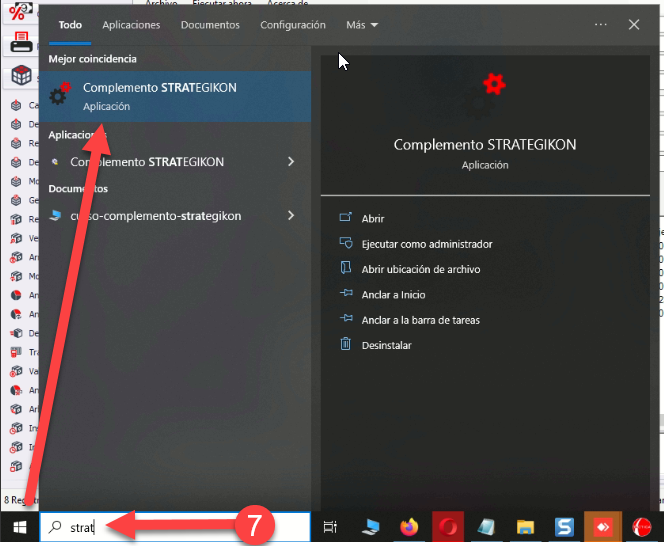Image resolution: width=664 pixels, height=546 pixels.
Task: Select Ejecutar como administrador
Action: coord(427,244)
